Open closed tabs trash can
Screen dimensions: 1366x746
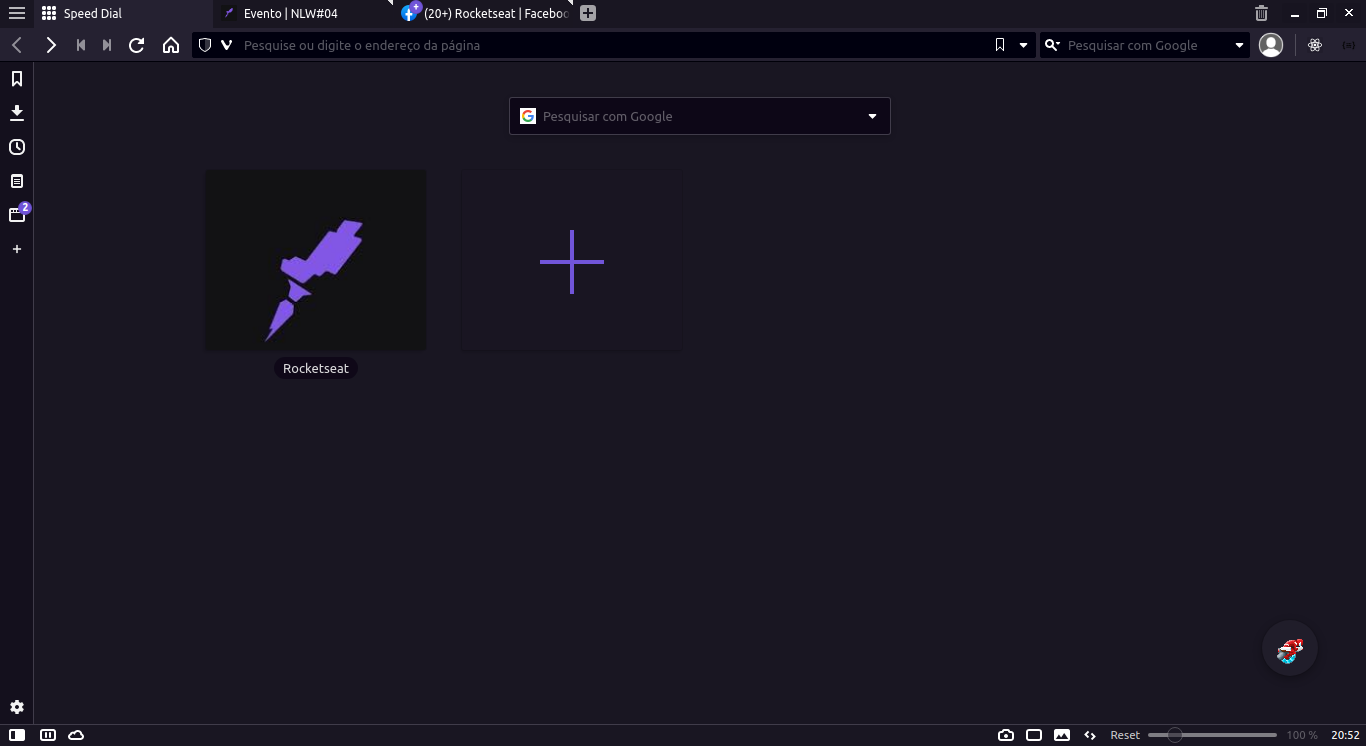coord(1261,13)
